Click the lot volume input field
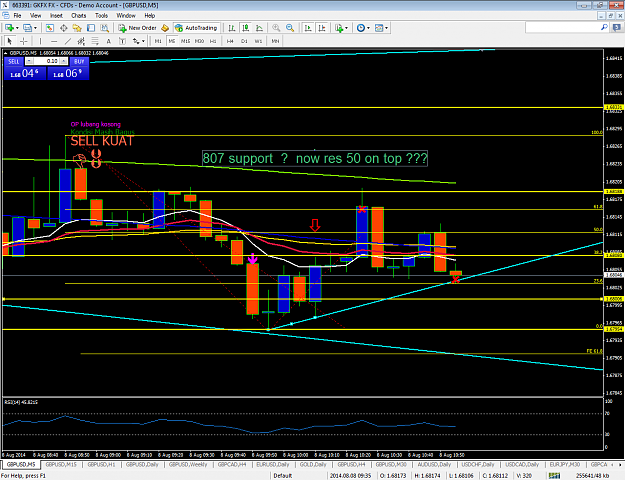 (x=47, y=61)
